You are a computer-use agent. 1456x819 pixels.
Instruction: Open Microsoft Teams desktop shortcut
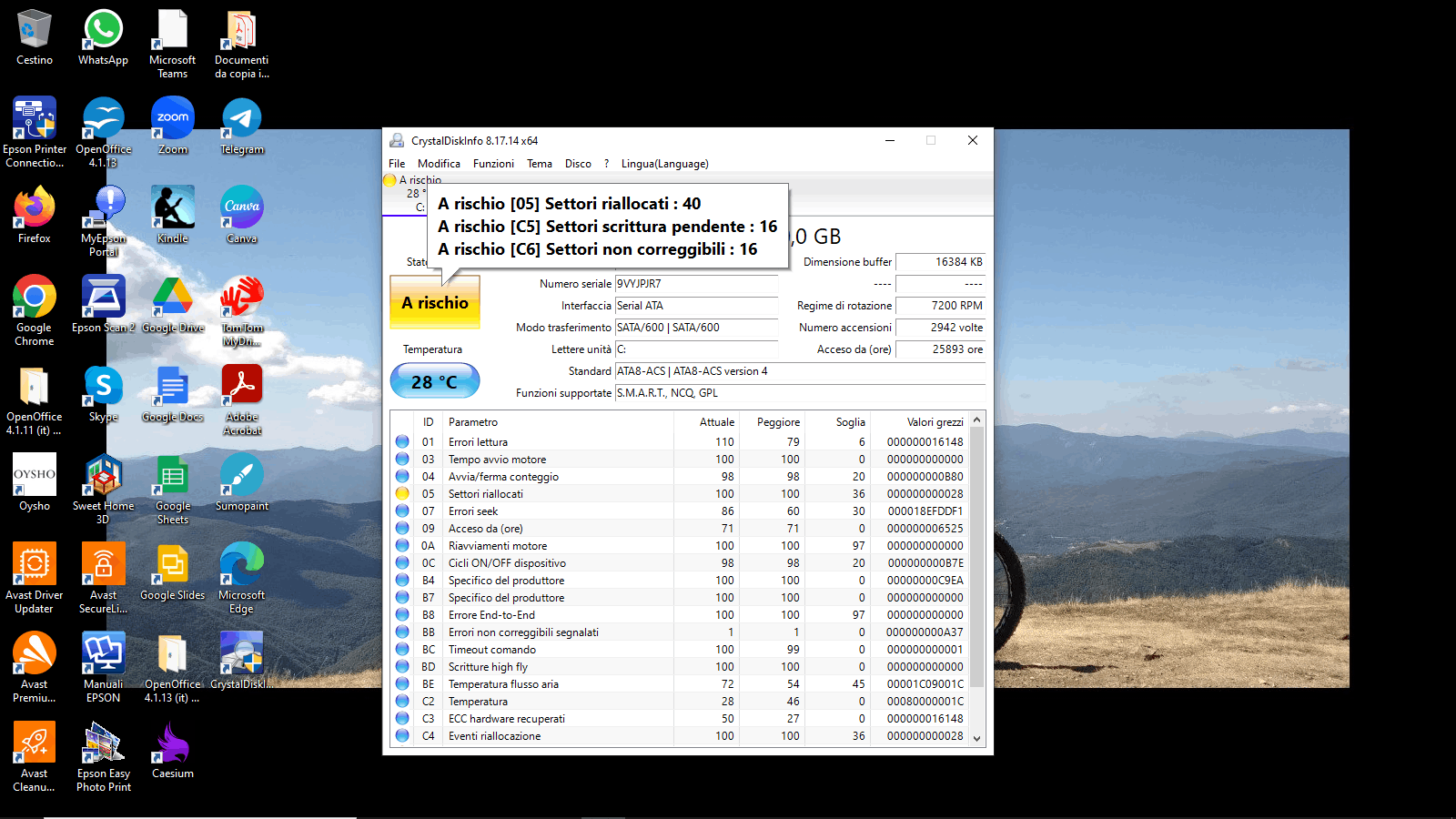pyautogui.click(x=172, y=44)
